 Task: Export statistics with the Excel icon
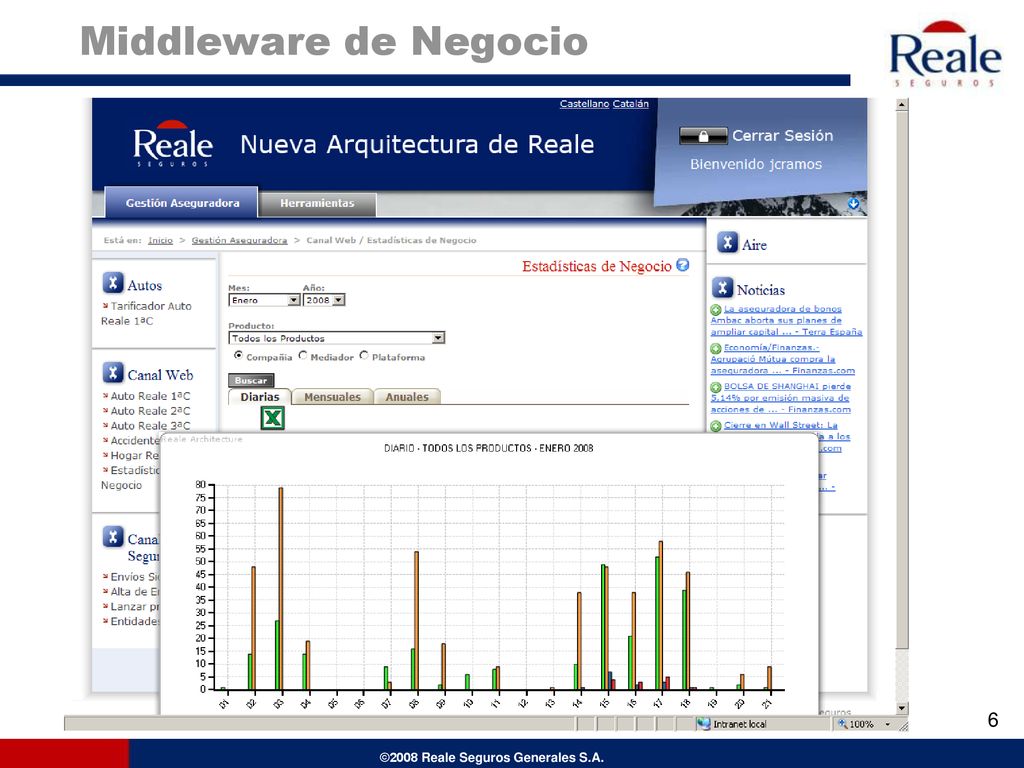(x=272, y=418)
